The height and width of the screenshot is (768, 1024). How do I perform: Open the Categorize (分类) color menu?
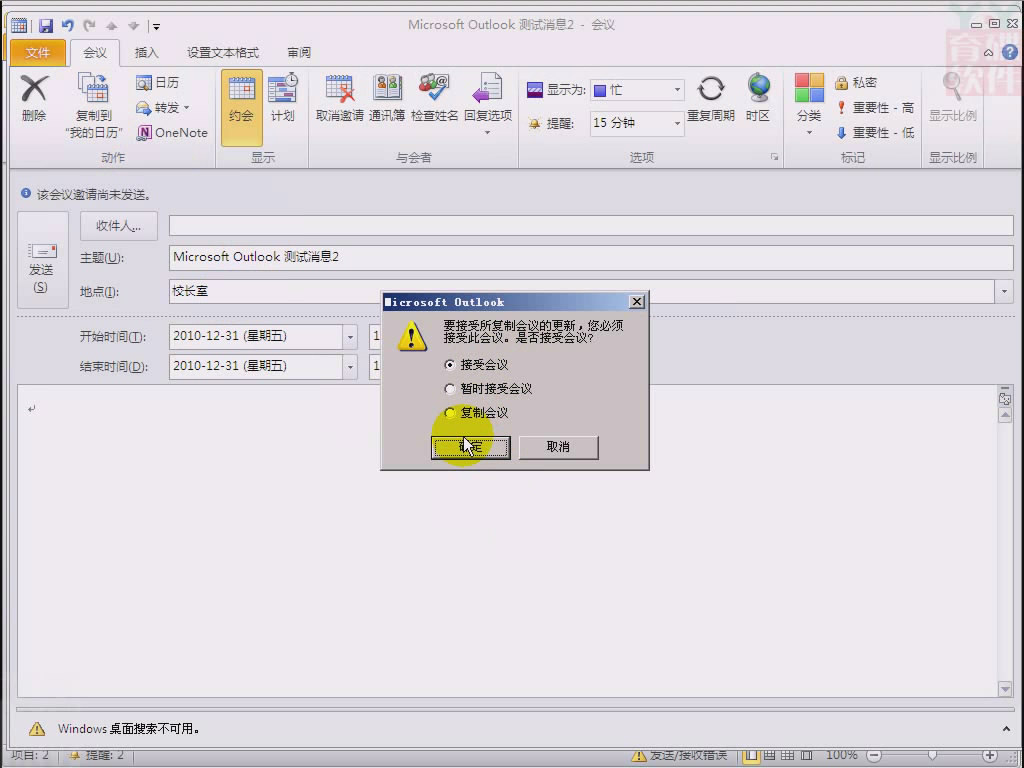(809, 104)
